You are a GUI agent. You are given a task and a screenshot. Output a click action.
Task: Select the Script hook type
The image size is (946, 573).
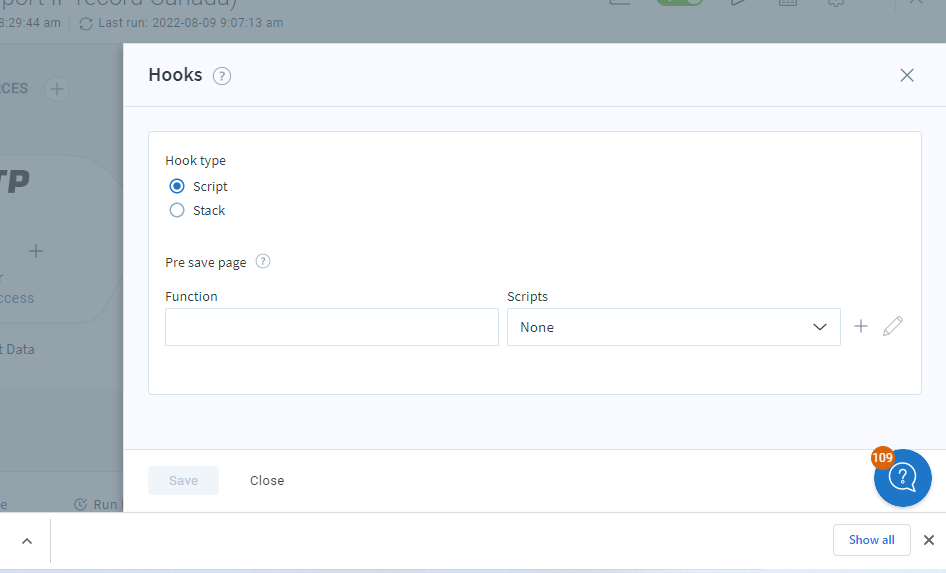(177, 186)
